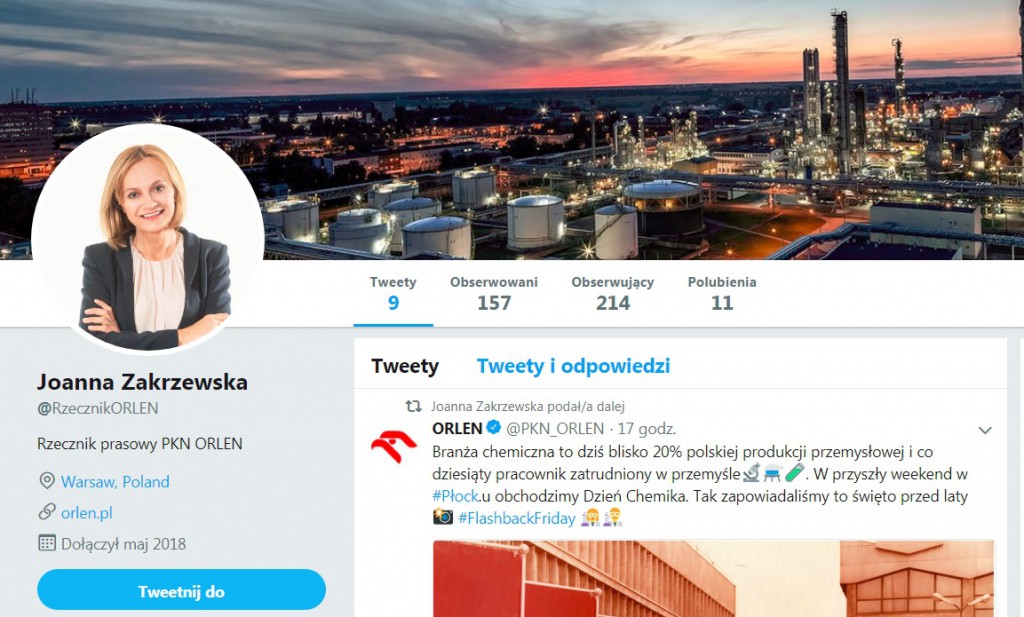
Task: Click the calendar icon beside Dołączył maj 2018
Action: (x=47, y=543)
